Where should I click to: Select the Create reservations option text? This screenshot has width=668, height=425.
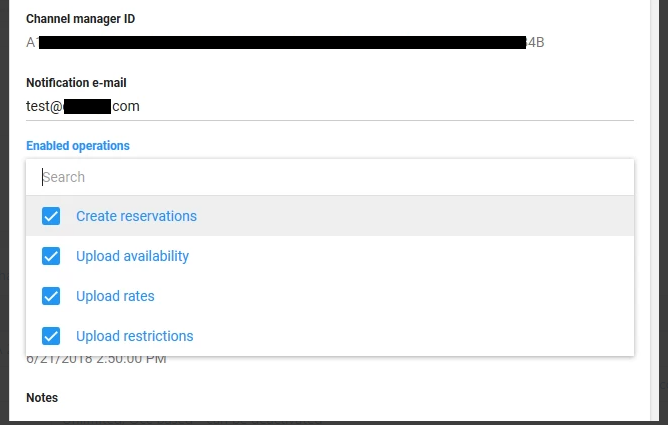[136, 216]
